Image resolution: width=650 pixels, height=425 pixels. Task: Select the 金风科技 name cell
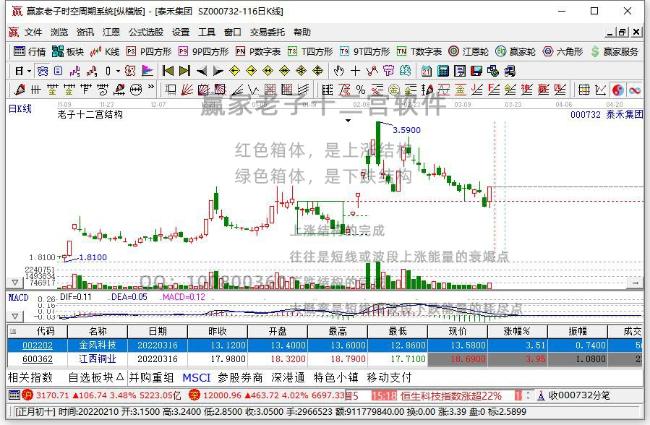(x=97, y=345)
